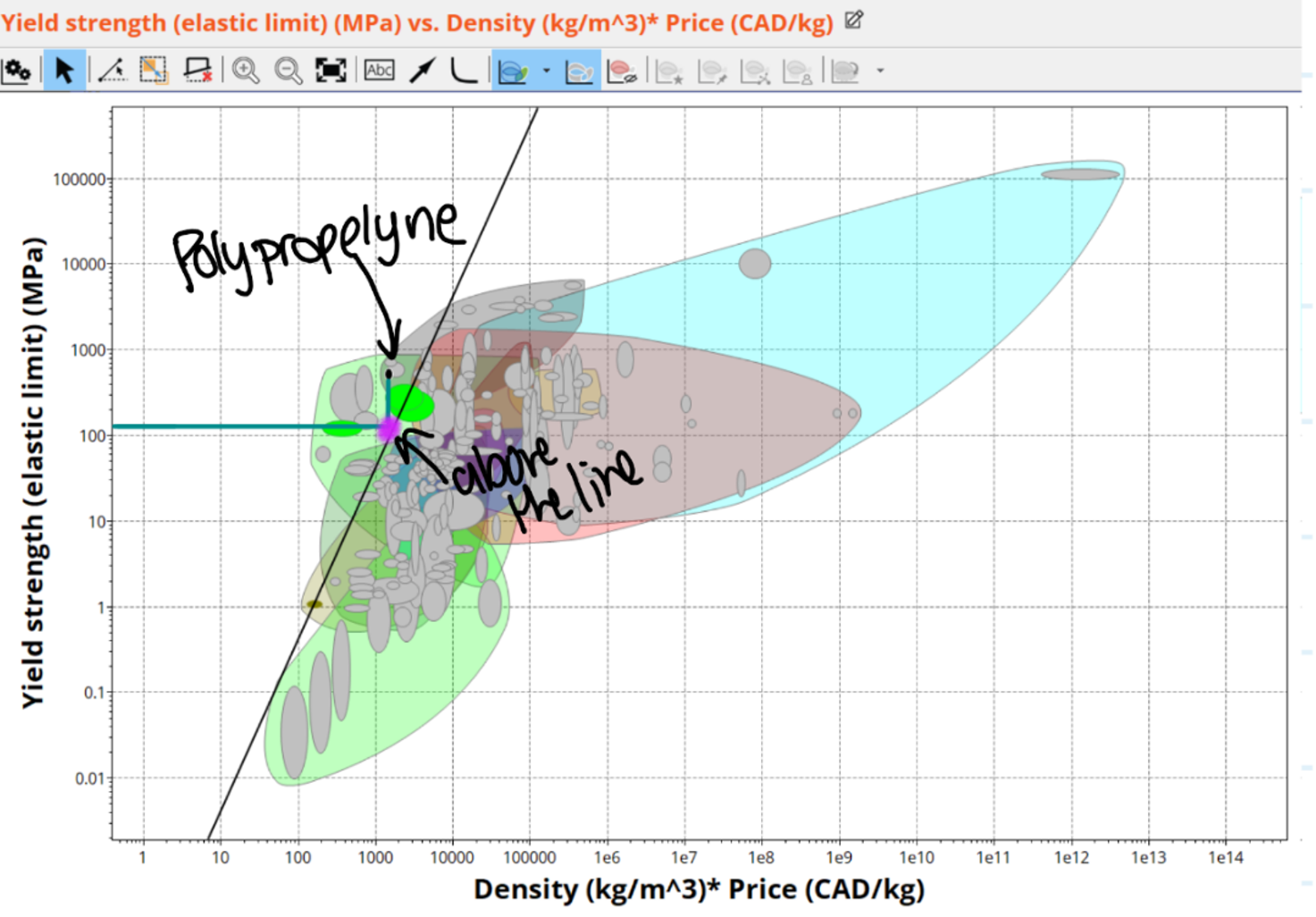Activate the gradient line tool

[109, 71]
